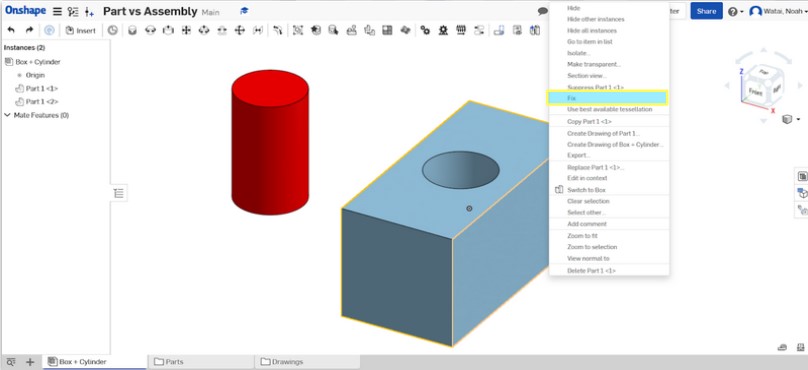Collapse the Mate Features section
Image resolution: width=808 pixels, height=370 pixels.
click(x=7, y=115)
